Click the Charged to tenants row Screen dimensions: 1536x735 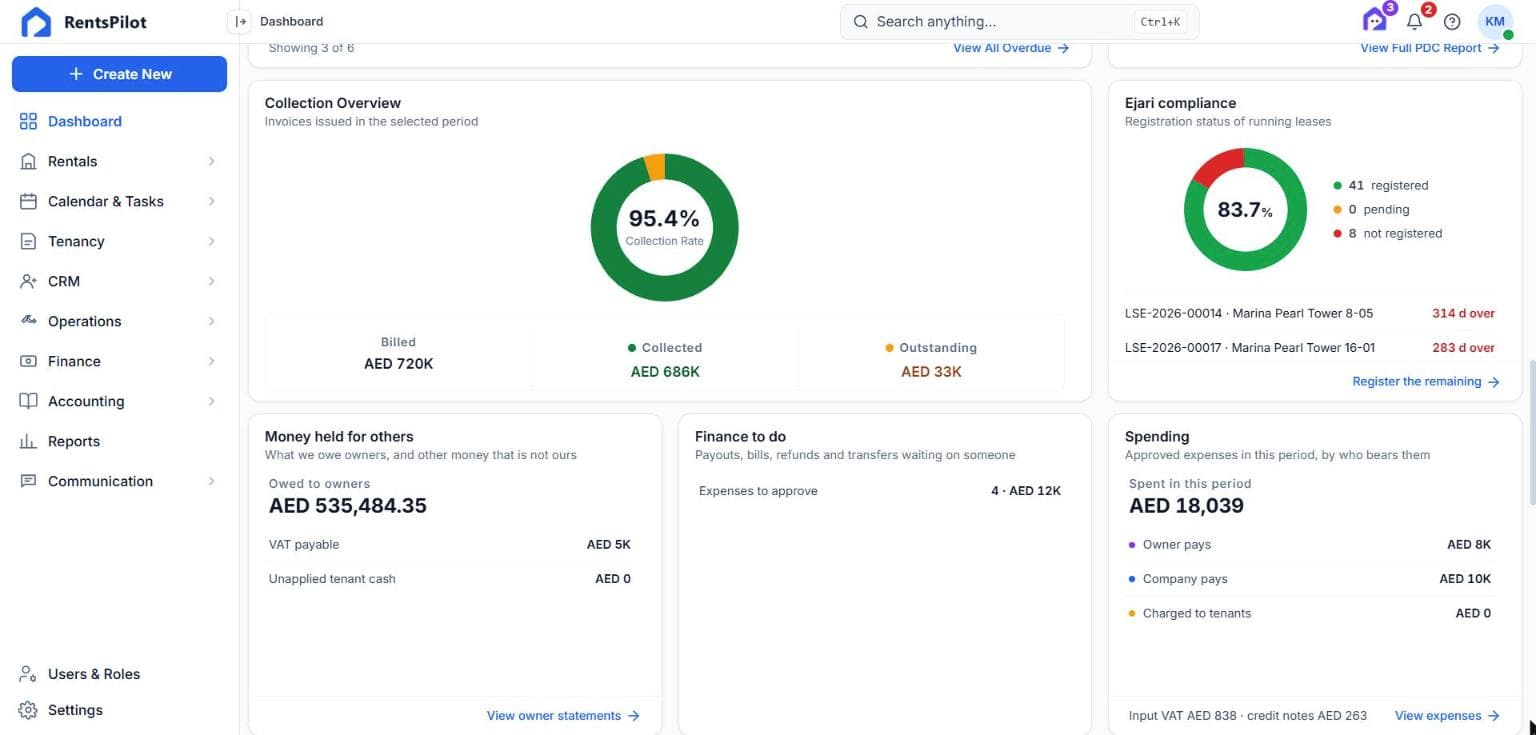[1309, 614]
